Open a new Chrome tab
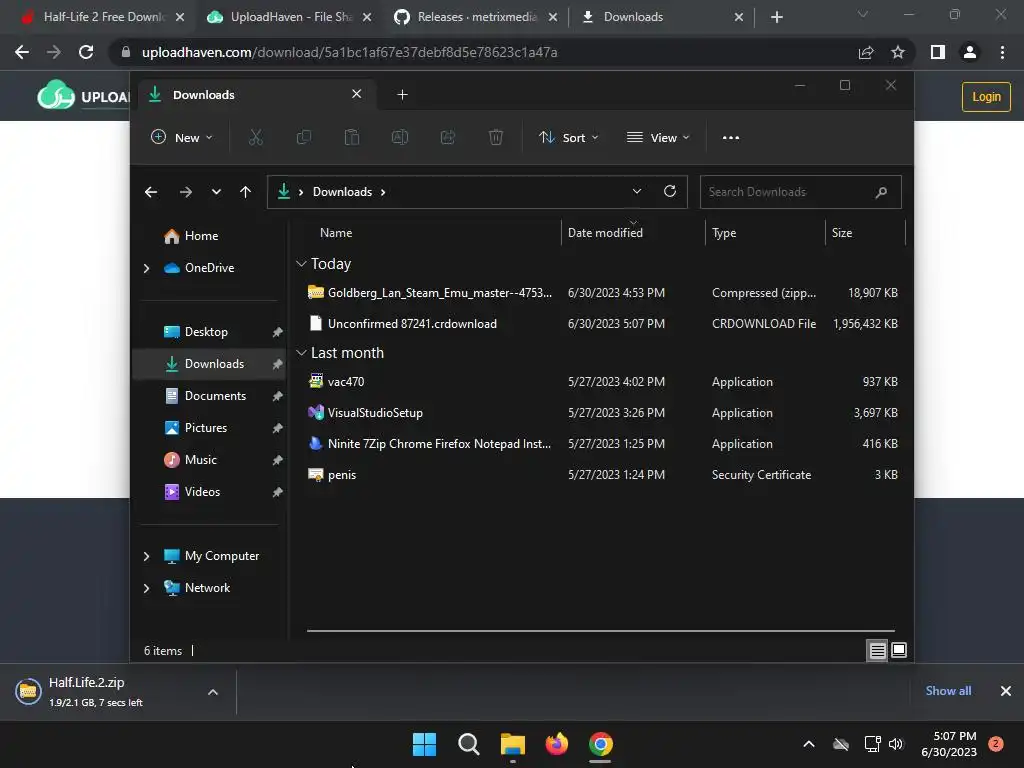The image size is (1024, 768). pyautogui.click(x=776, y=18)
